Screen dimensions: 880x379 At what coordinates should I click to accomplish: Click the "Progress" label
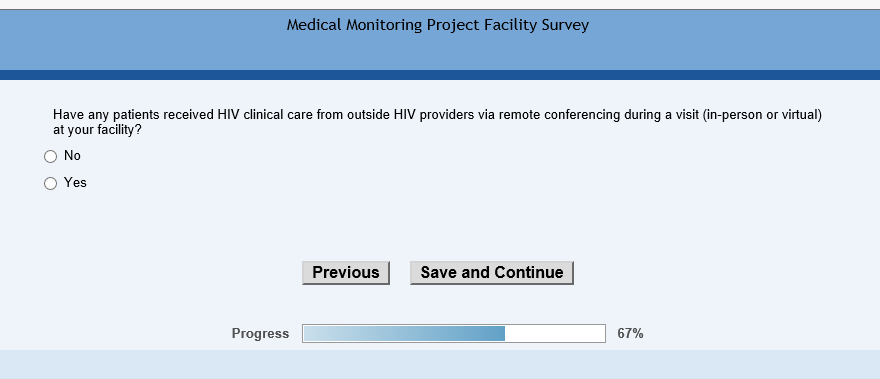pyautogui.click(x=260, y=334)
